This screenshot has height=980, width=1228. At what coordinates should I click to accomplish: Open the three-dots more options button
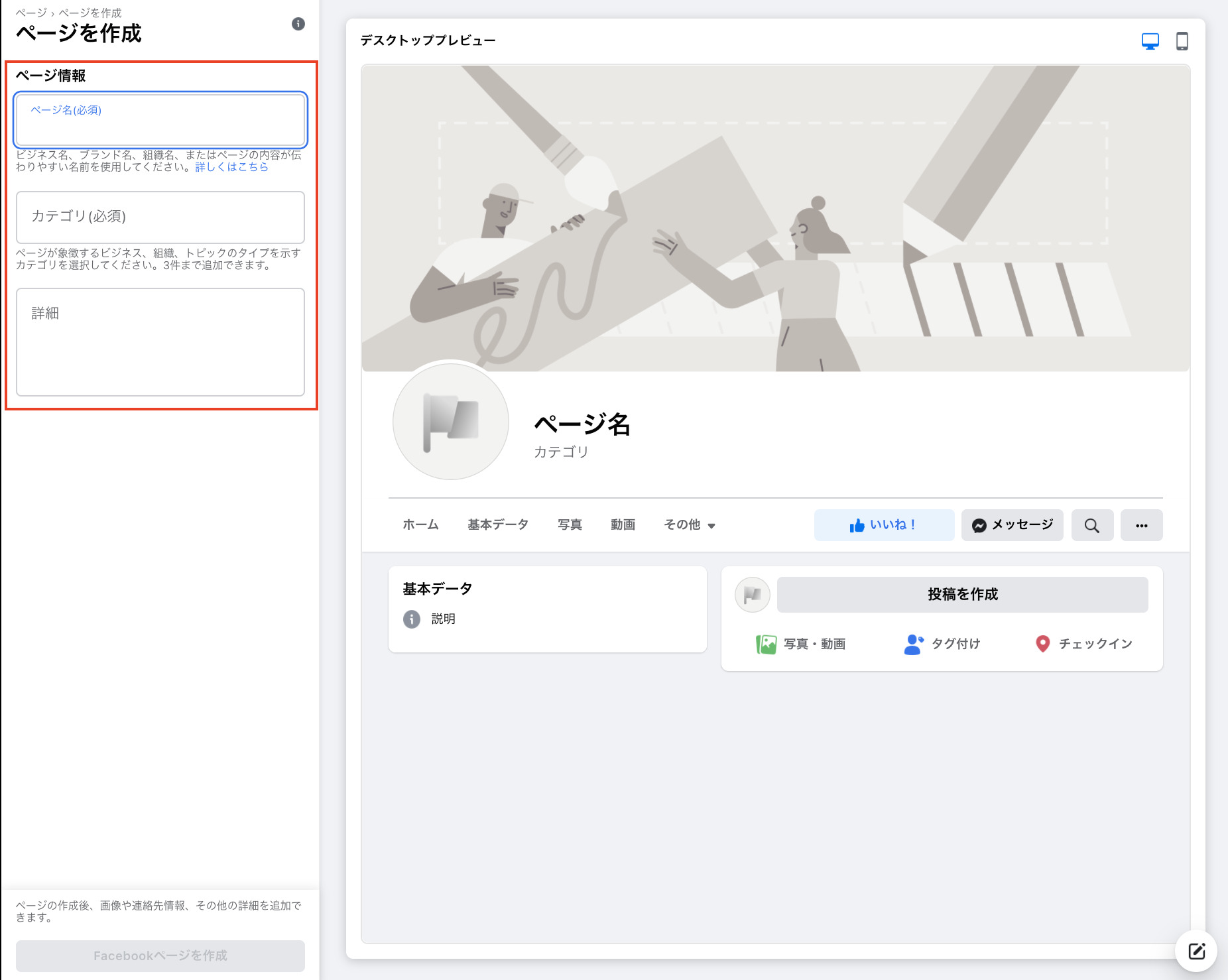coord(1141,525)
